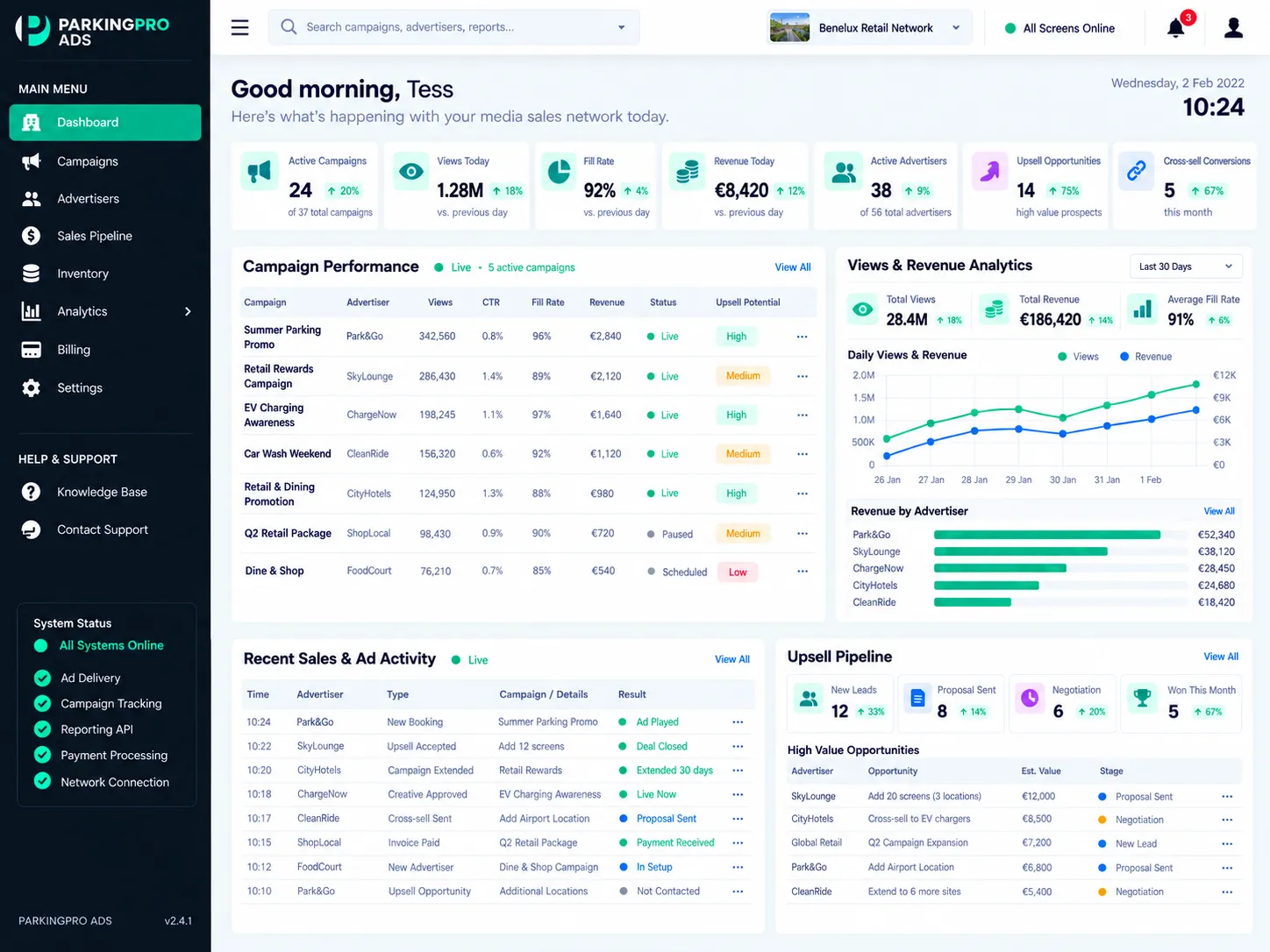The width and height of the screenshot is (1270, 952).
Task: Click the Active Advertisers people icon
Action: click(x=844, y=172)
